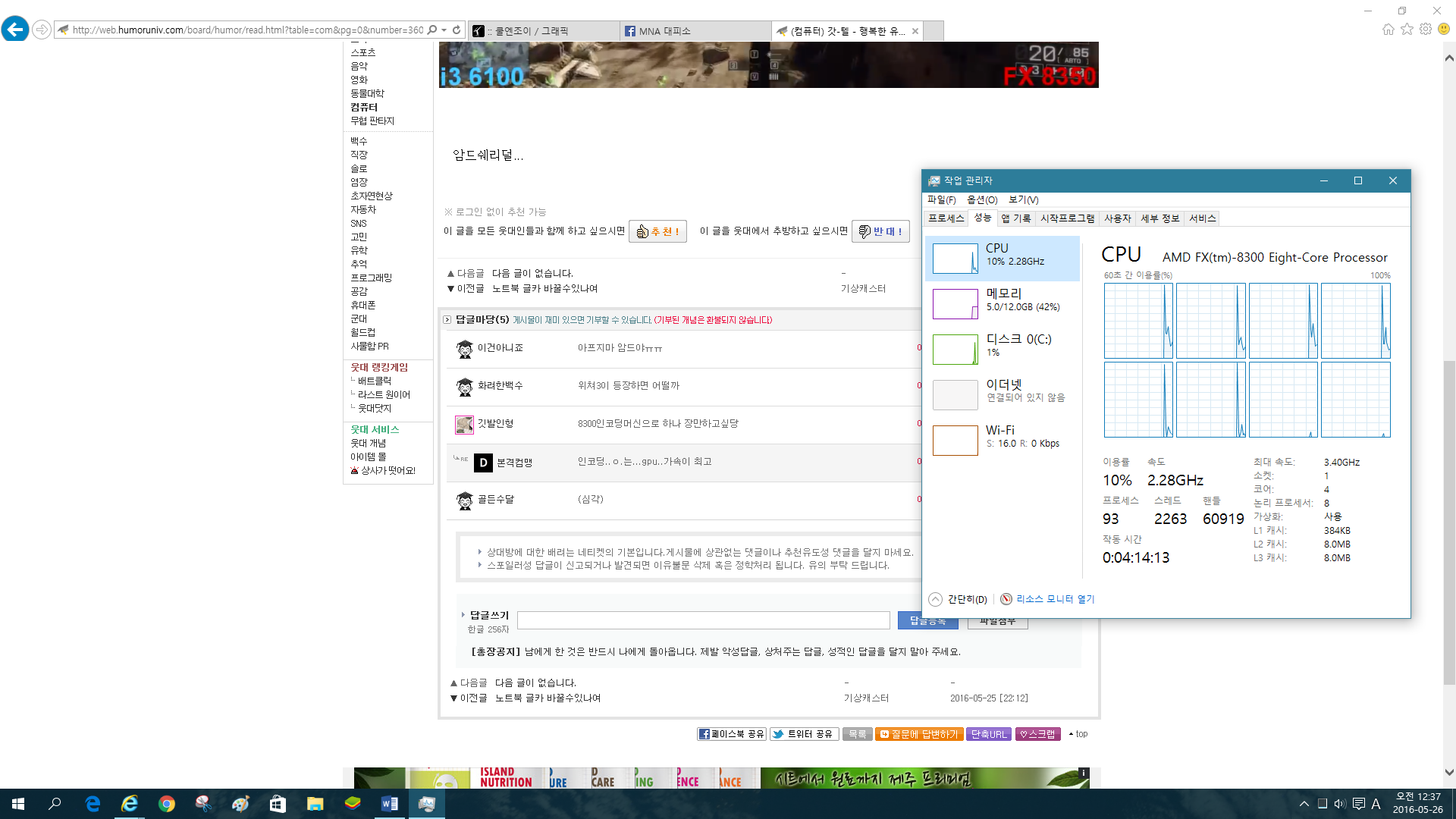Open the address bar search dropdown arrow
The height and width of the screenshot is (819, 1456).
coord(444,30)
